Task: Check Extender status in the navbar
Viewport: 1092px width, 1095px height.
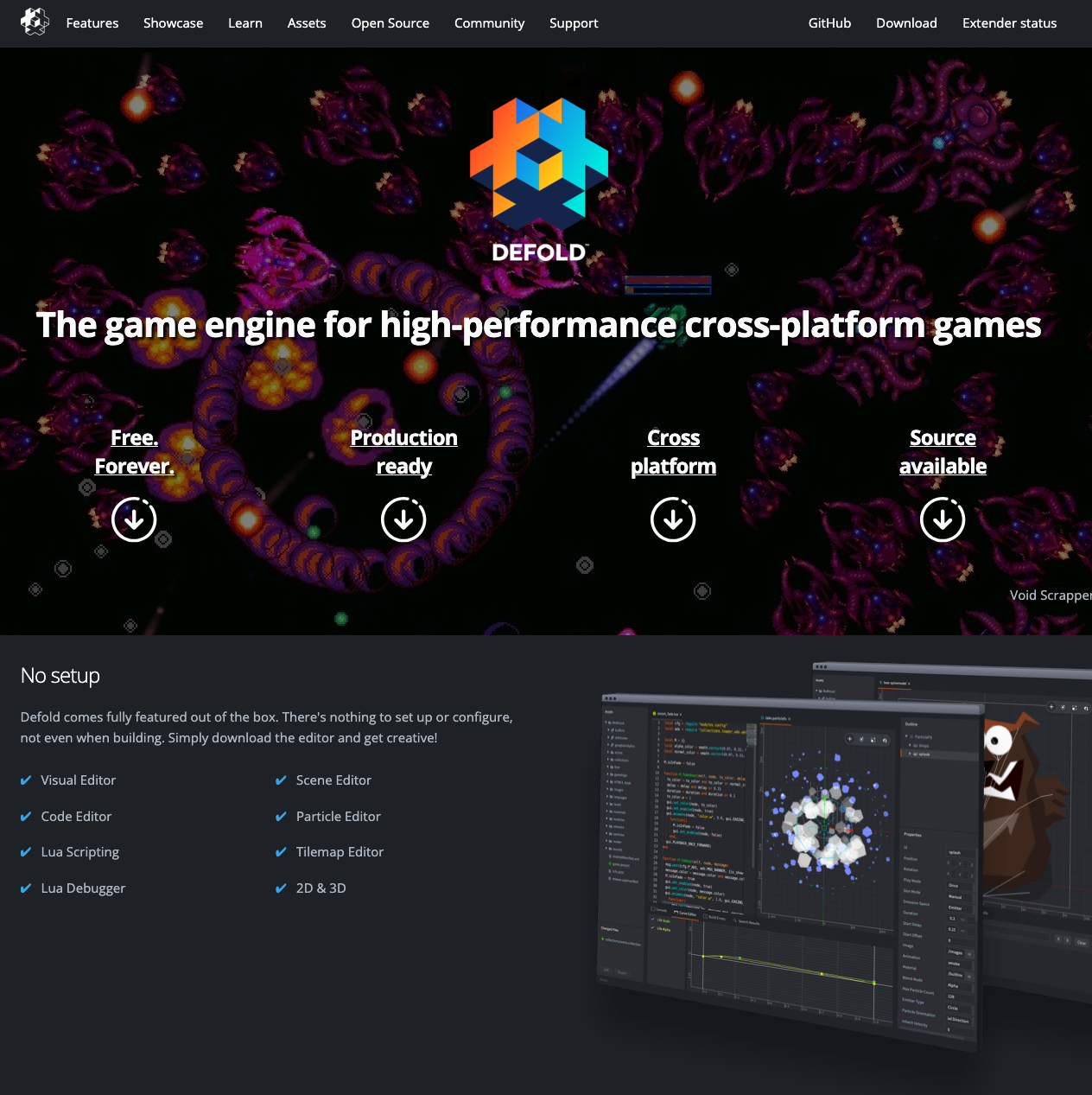Action: pos(1009,23)
